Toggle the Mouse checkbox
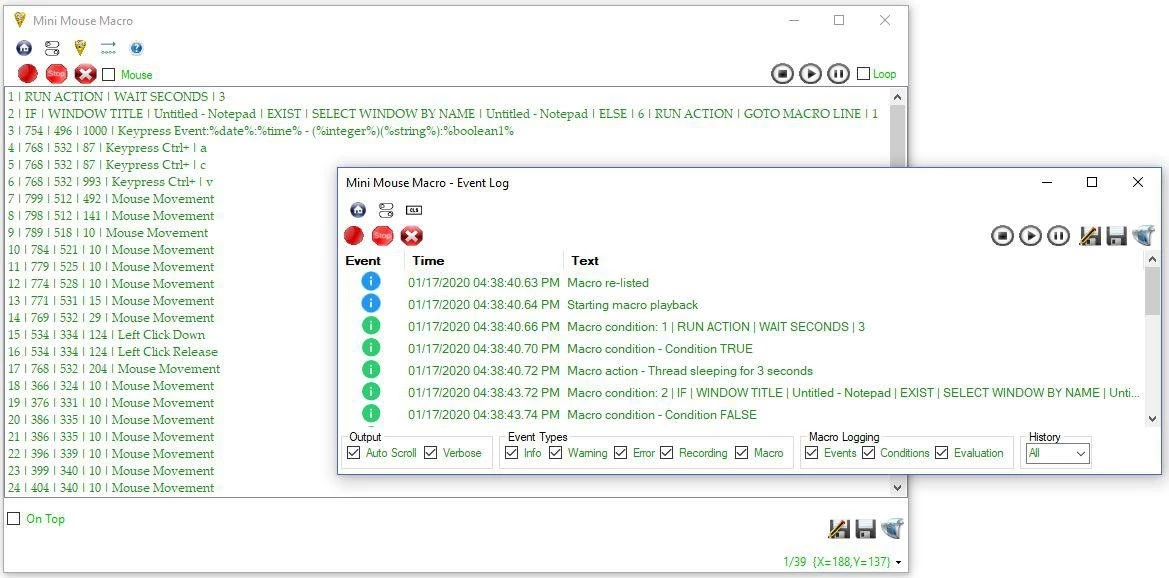The height and width of the screenshot is (578, 1169). (109, 75)
